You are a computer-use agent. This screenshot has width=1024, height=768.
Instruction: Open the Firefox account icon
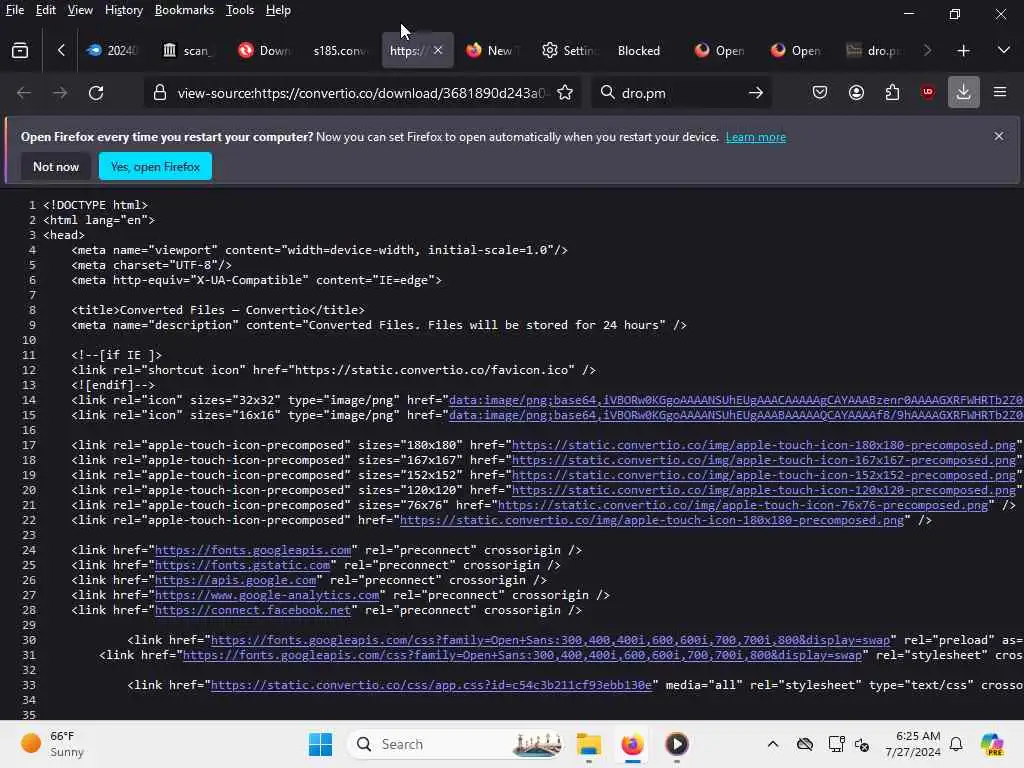click(856, 93)
